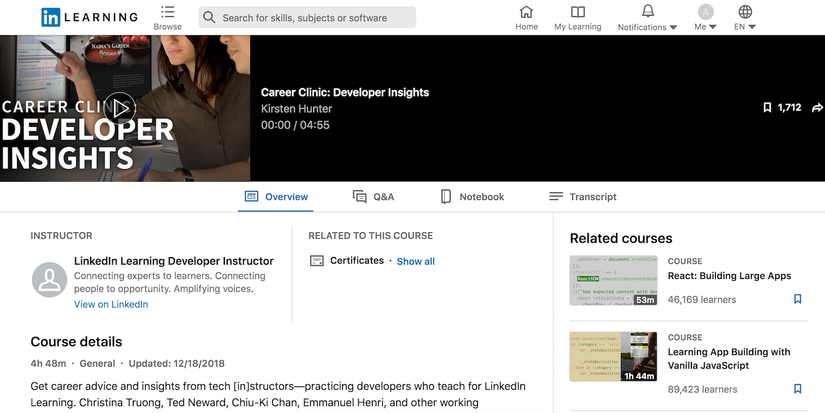Follow the View on LinkedIn link
Screen dimensions: 825x413
tap(111, 304)
